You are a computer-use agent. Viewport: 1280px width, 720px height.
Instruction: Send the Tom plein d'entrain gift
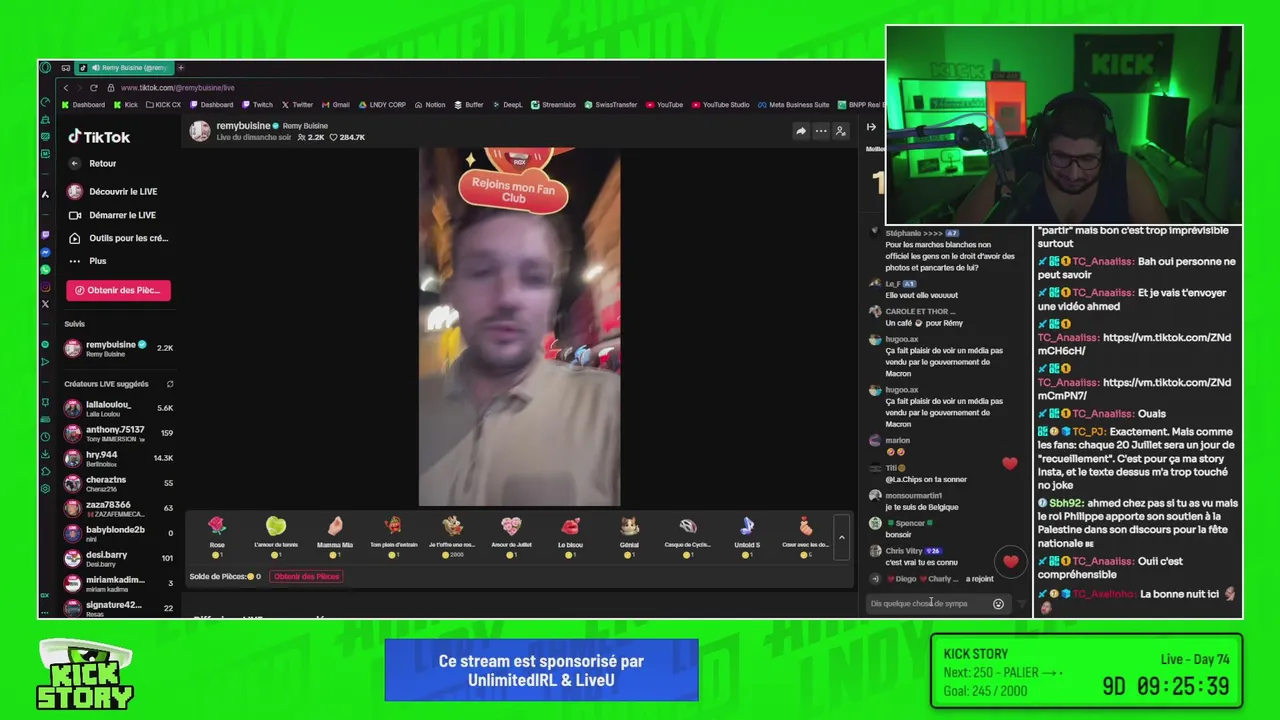point(394,537)
